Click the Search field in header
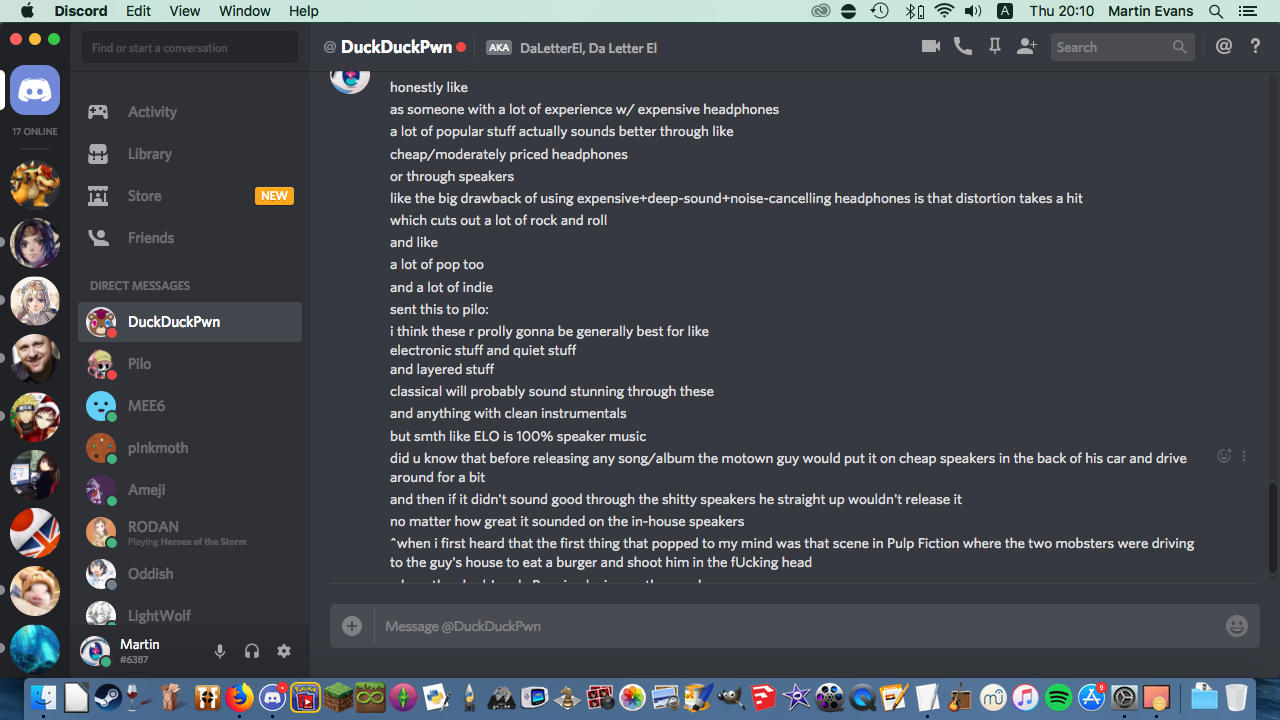The image size is (1280, 720). [x=1122, y=47]
